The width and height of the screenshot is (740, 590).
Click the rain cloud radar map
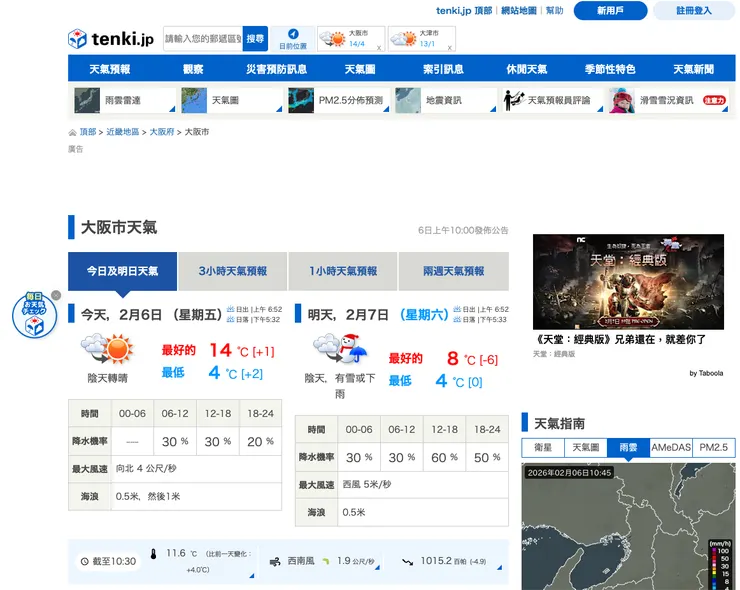tap(628, 526)
